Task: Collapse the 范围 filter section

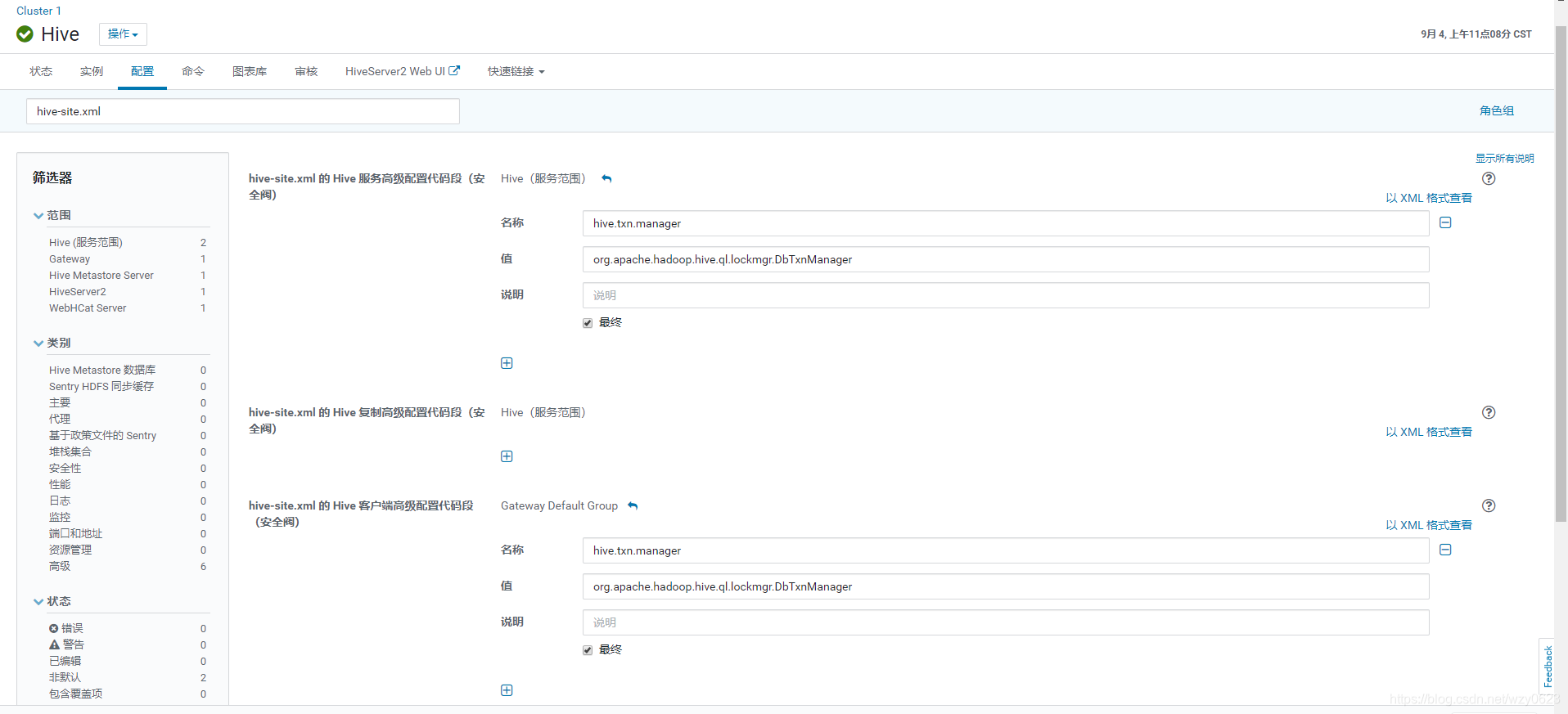Action: tap(38, 215)
